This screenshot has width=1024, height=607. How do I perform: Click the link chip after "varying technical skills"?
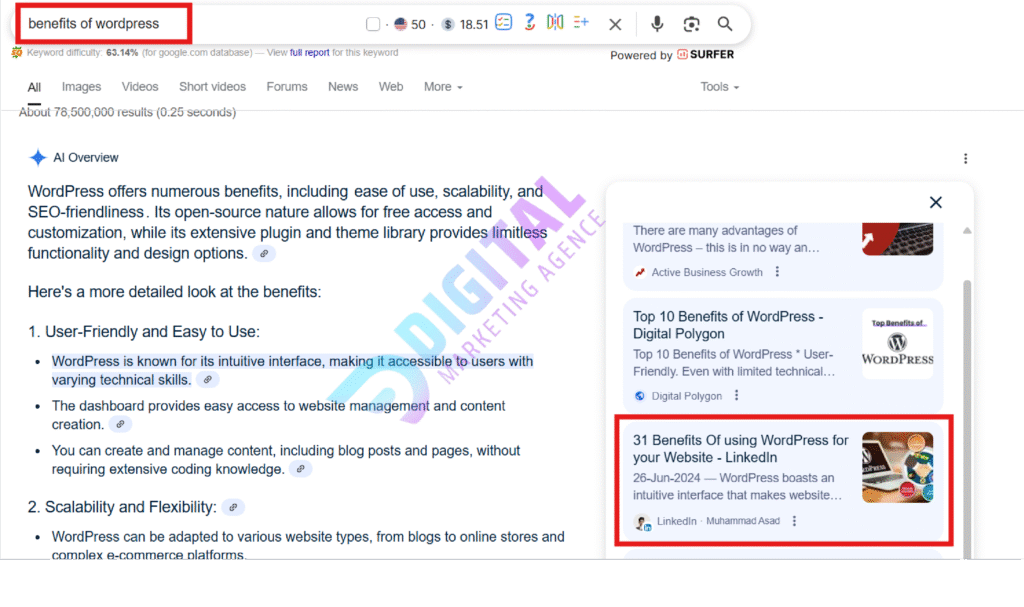click(x=207, y=380)
